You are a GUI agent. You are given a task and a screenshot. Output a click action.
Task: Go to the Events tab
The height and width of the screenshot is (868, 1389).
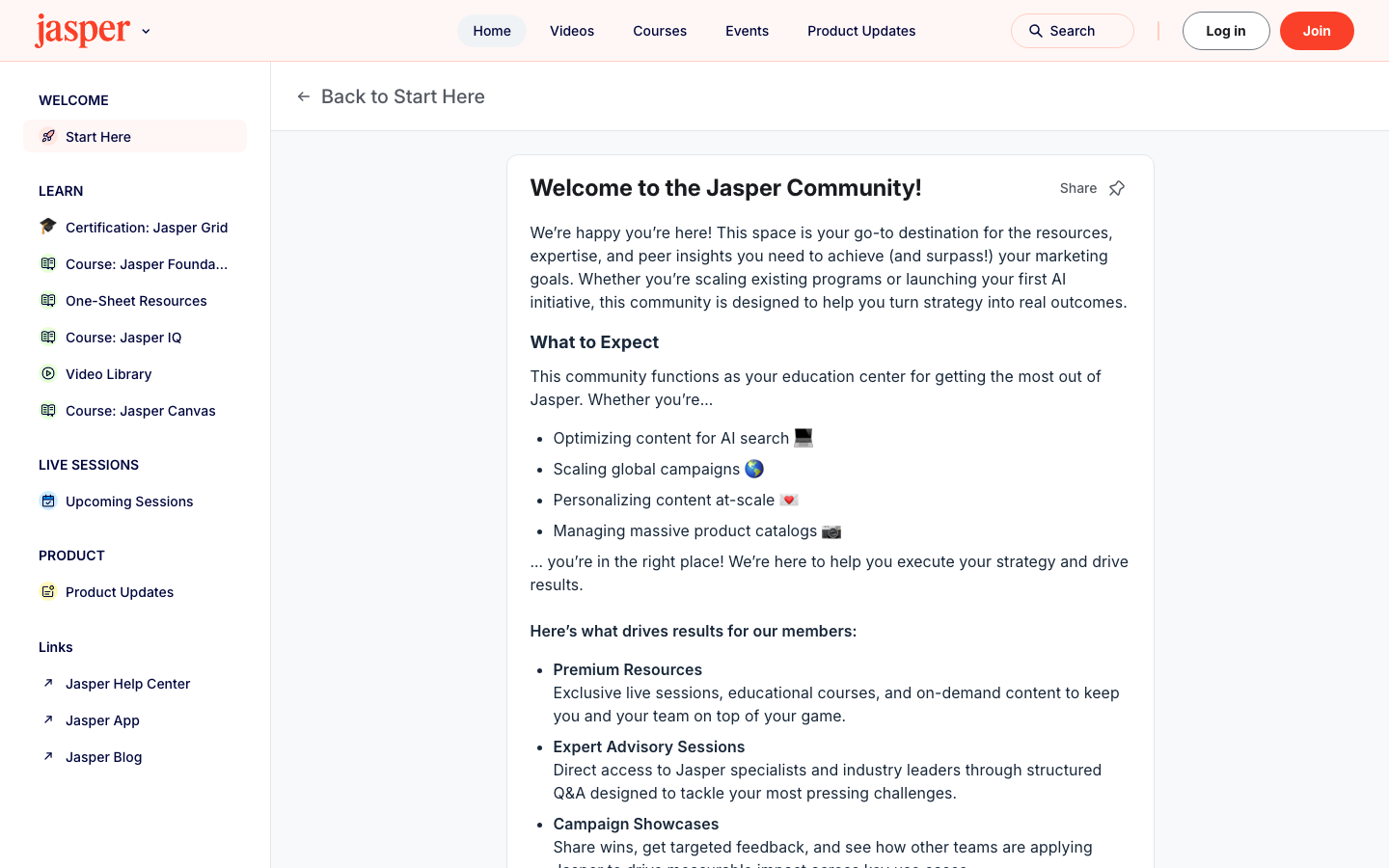tap(747, 31)
